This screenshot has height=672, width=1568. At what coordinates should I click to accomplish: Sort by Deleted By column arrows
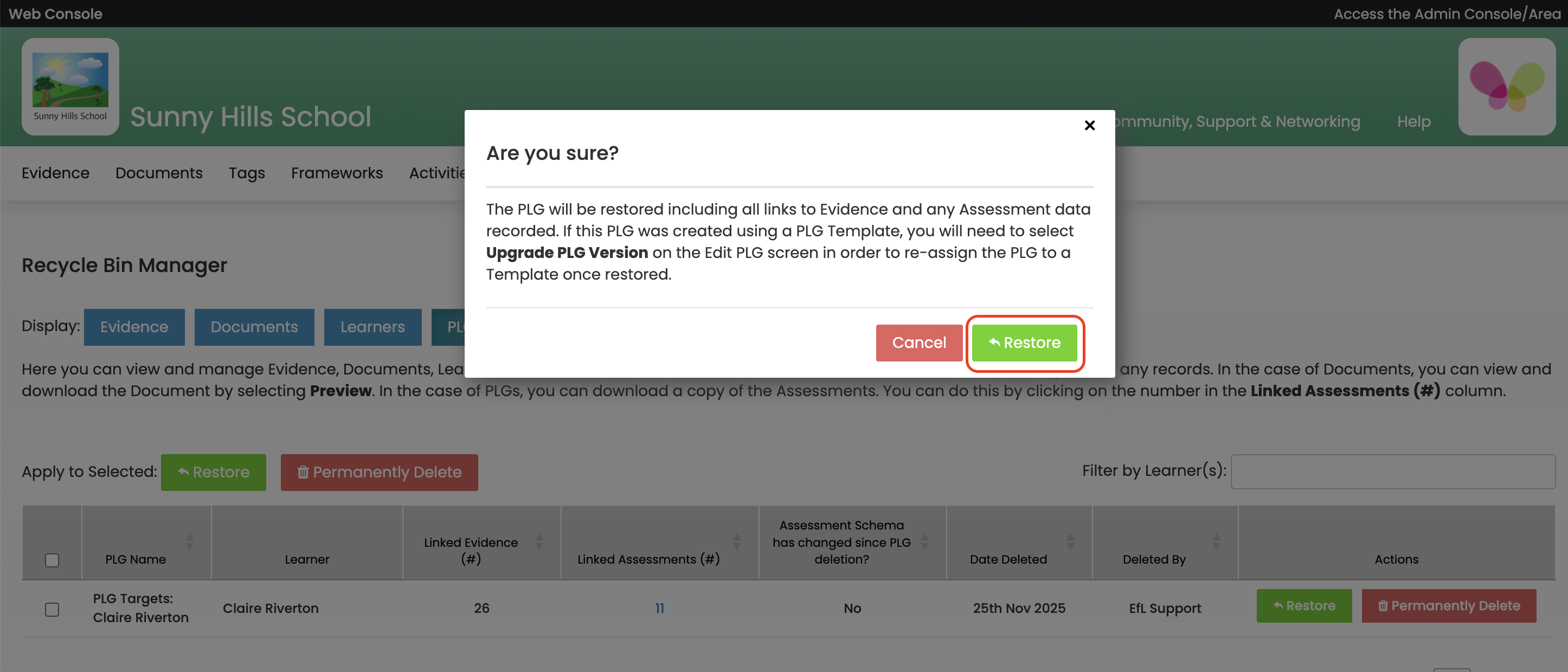point(1216,541)
